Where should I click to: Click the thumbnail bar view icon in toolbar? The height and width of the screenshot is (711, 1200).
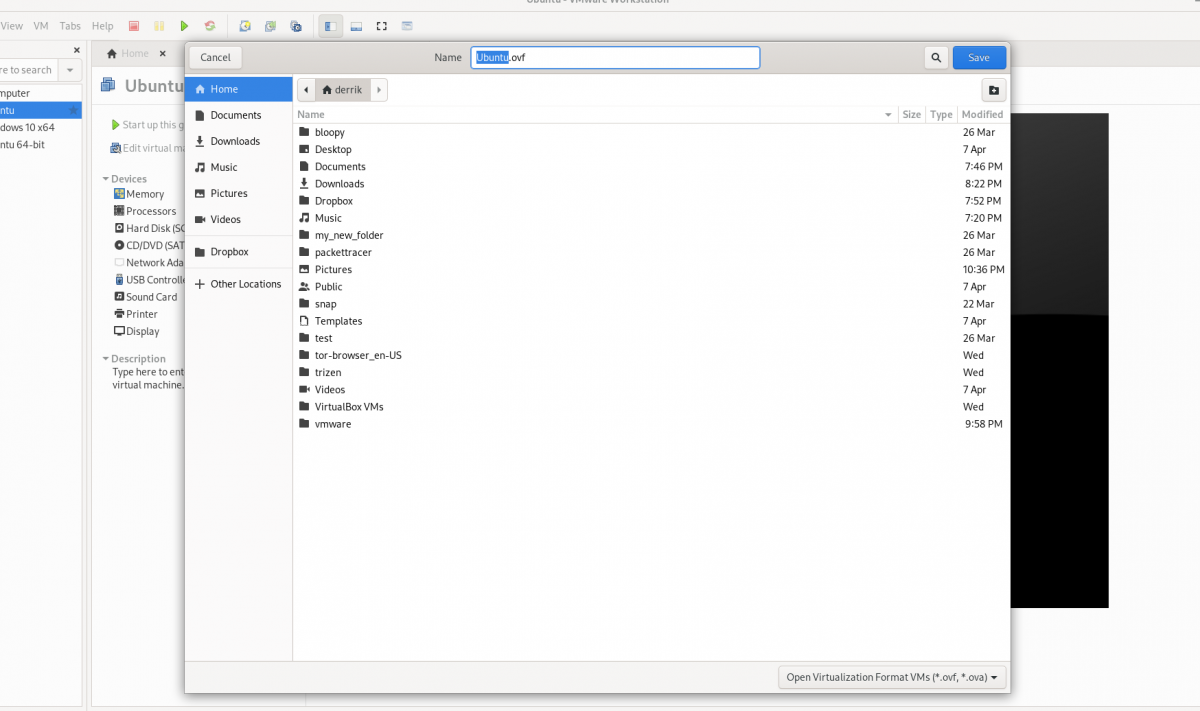click(x=356, y=26)
